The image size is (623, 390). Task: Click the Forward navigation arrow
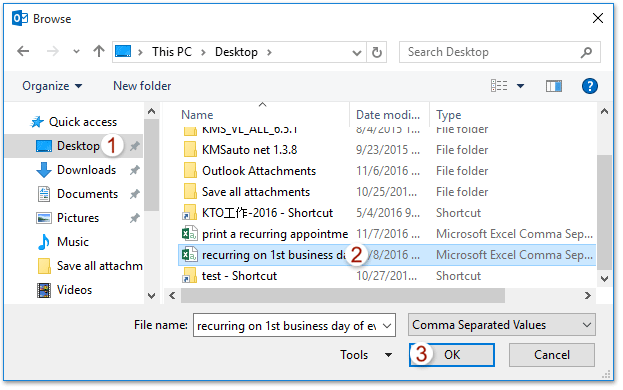tap(53, 51)
